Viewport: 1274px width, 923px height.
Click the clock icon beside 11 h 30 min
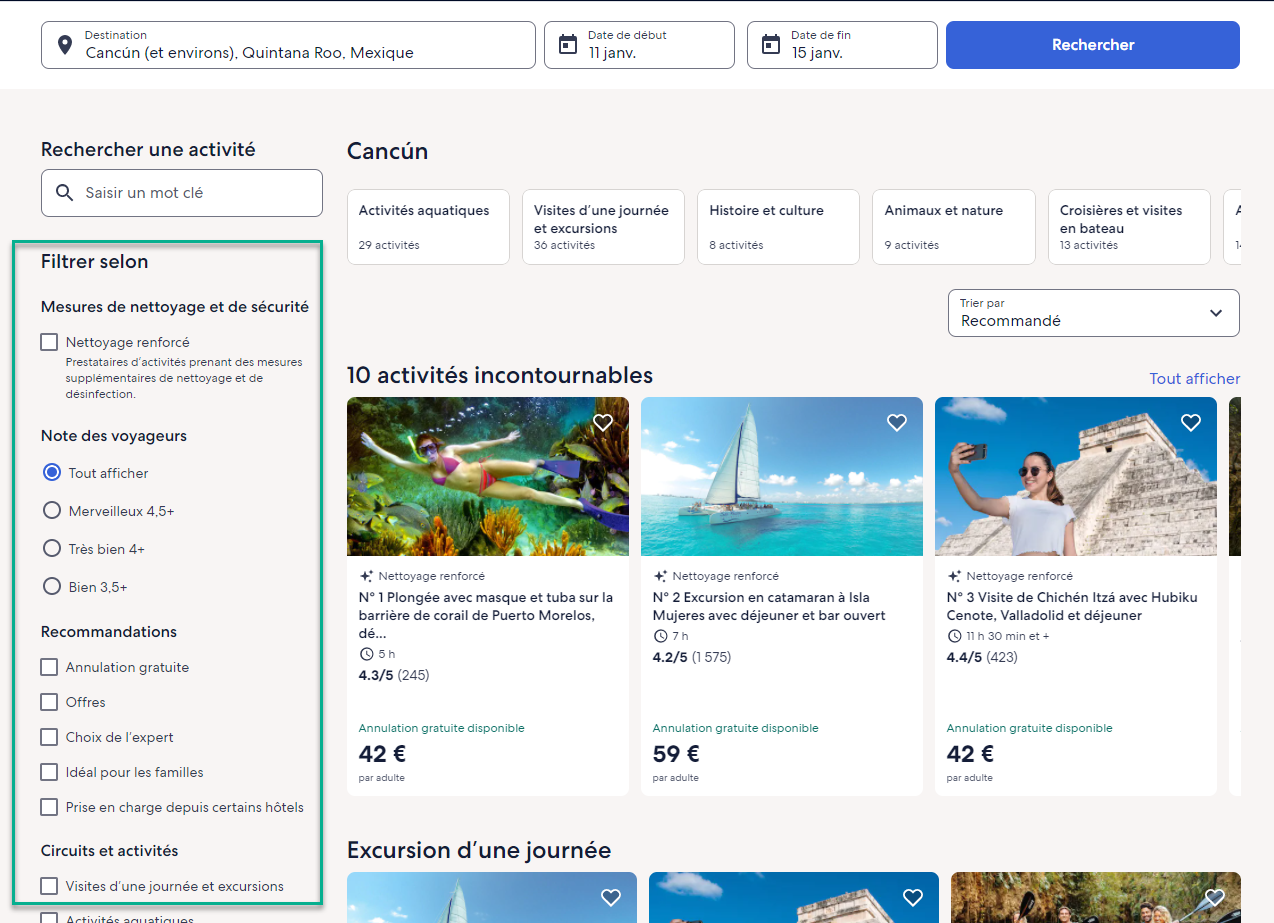pos(954,636)
